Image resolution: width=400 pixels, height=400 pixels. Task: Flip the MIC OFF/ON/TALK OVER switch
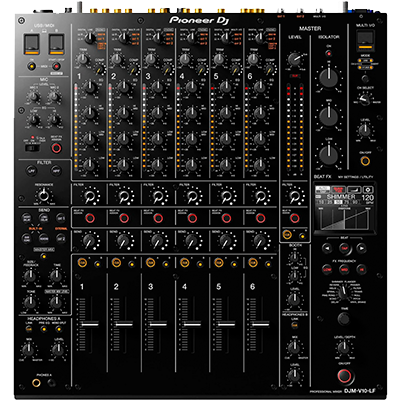coord(32,148)
